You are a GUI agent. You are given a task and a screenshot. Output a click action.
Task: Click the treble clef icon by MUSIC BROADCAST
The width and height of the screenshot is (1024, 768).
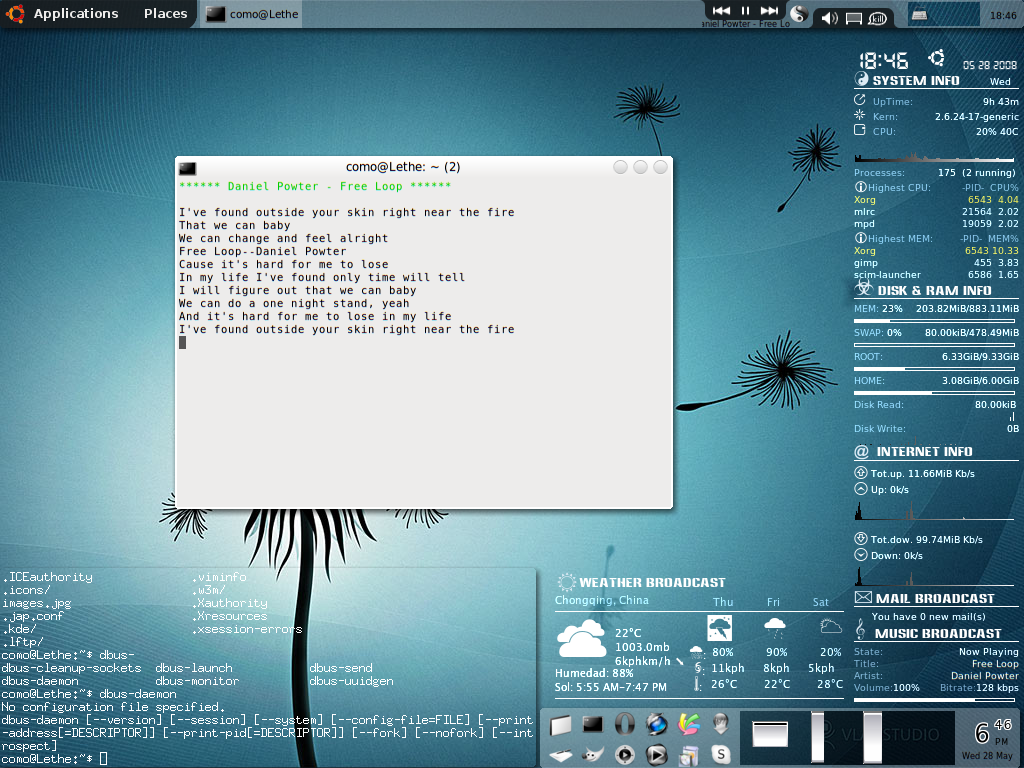[860, 629]
